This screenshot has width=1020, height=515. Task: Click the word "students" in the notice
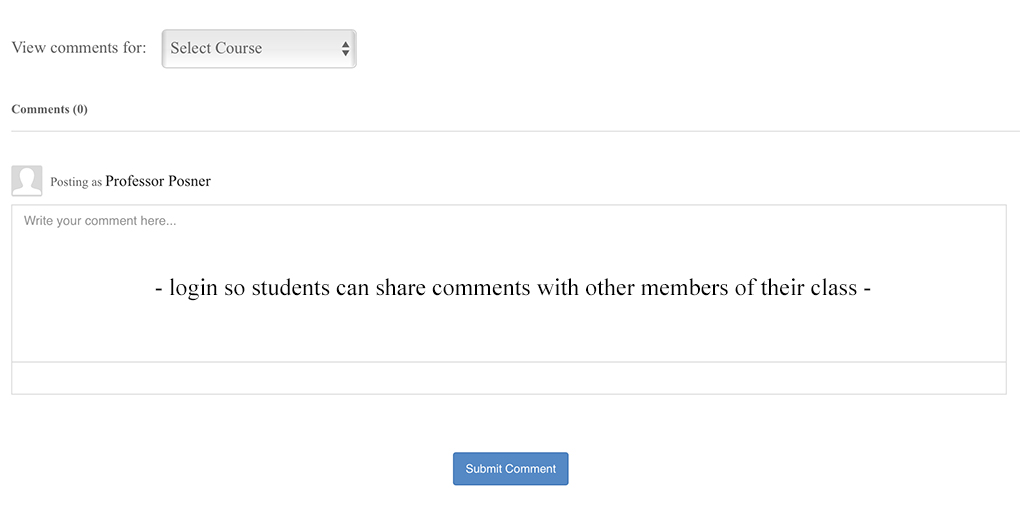290,288
